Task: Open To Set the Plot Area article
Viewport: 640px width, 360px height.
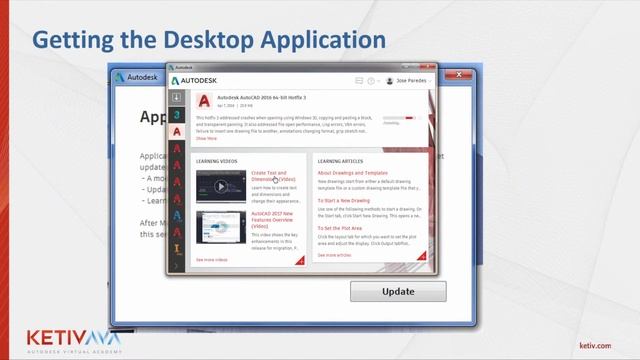Action: [340, 228]
